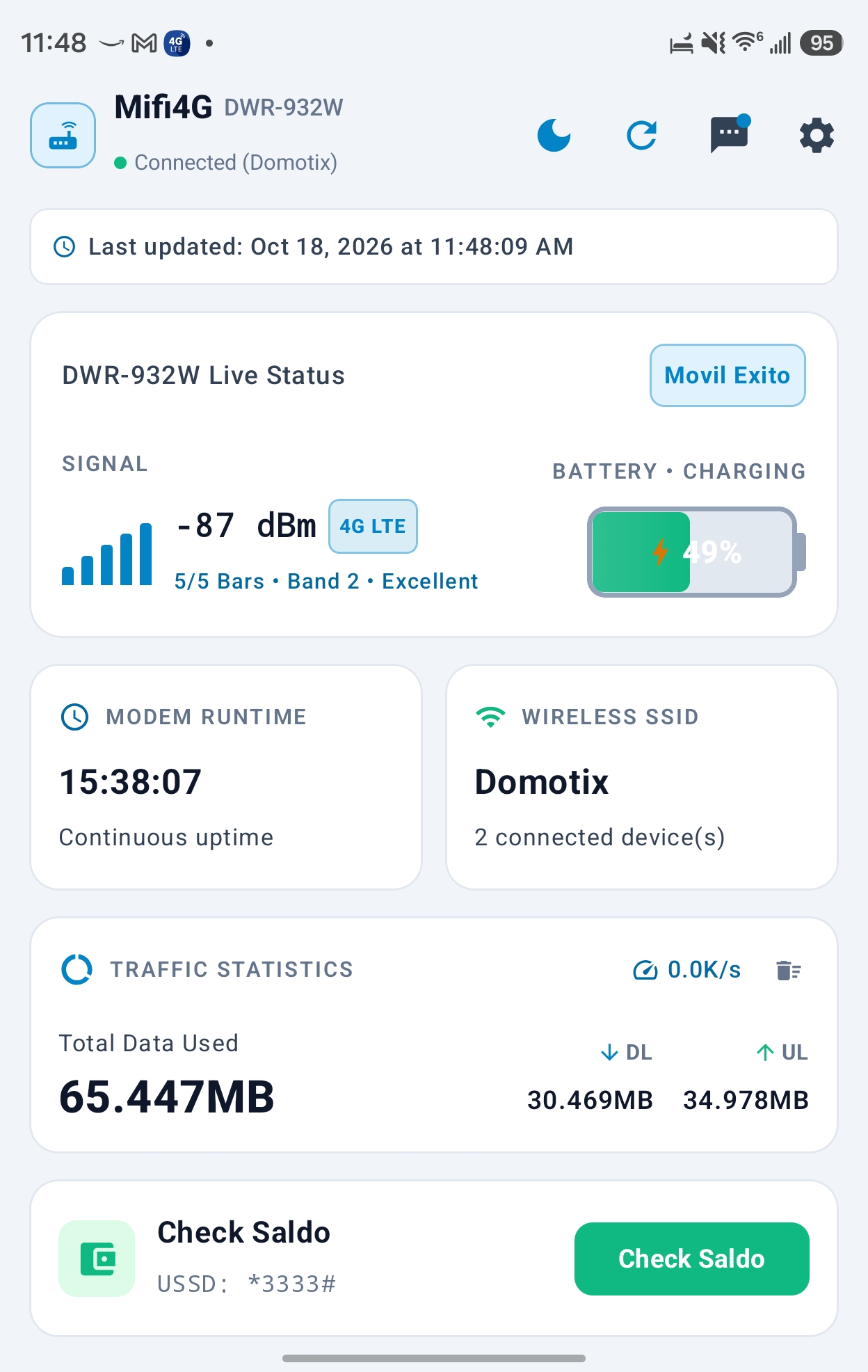The image size is (868, 1372).
Task: Tap the green Wi-Fi icon by Wireless SSID
Action: tap(490, 717)
